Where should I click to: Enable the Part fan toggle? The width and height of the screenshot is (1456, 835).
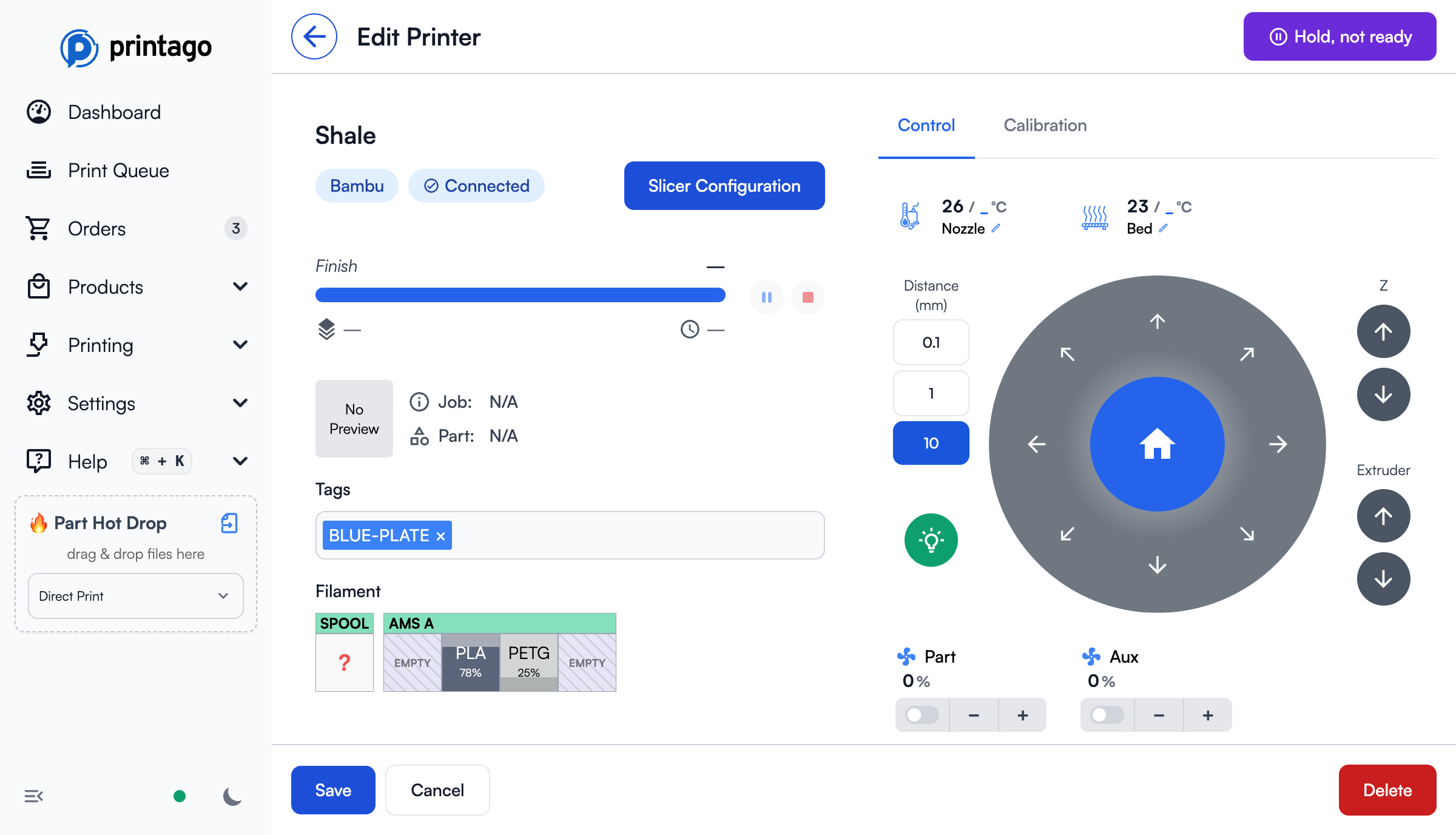click(x=922, y=715)
